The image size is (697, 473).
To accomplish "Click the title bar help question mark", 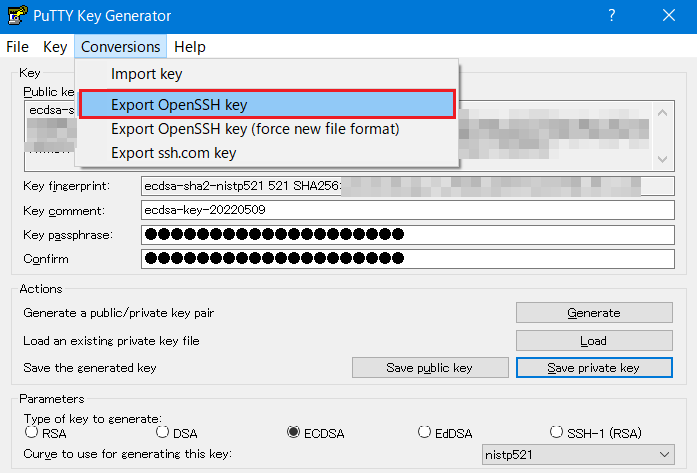I will pos(611,16).
